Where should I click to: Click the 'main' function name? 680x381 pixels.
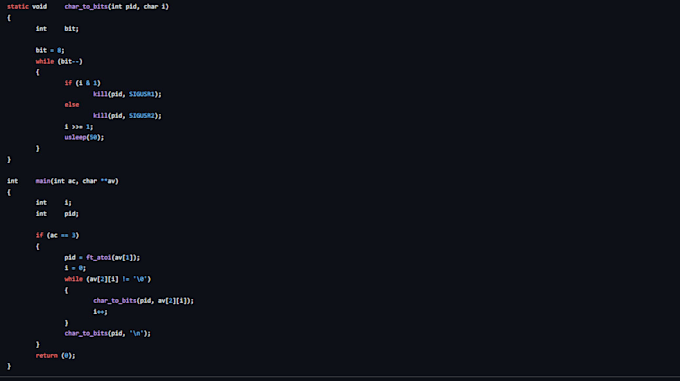point(43,181)
